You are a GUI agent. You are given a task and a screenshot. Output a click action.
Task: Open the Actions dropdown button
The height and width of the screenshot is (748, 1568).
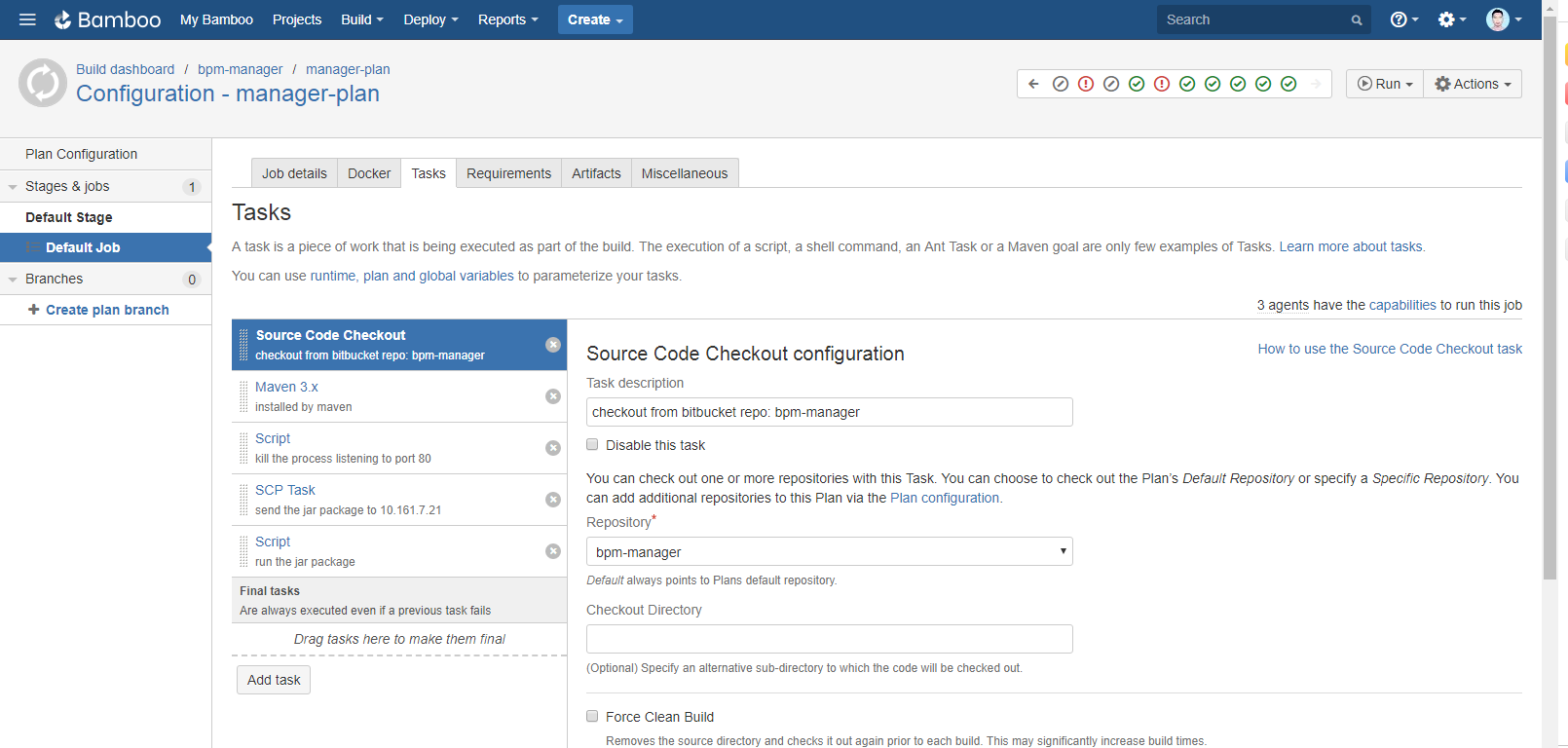pyautogui.click(x=1473, y=84)
